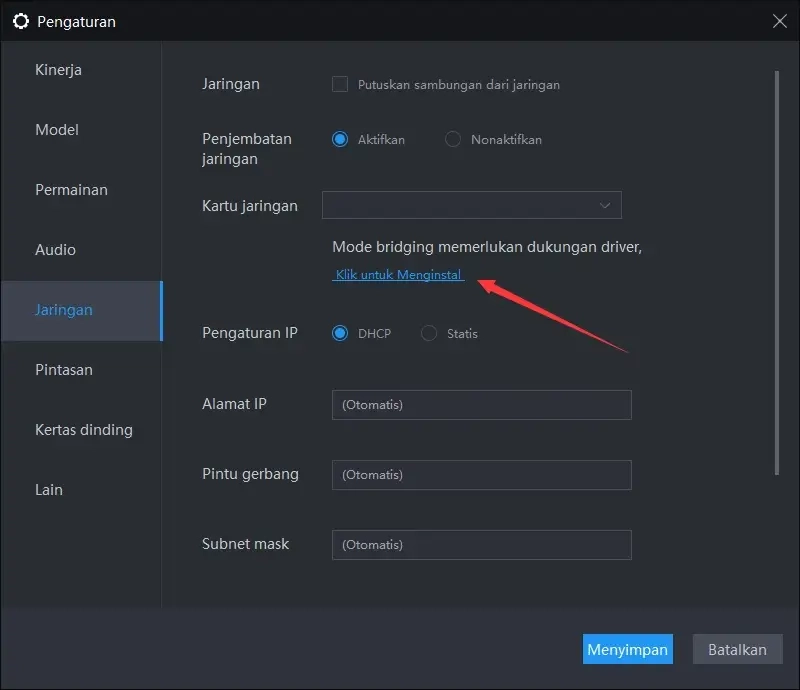Switch to the Pintasan tab
Image resolution: width=800 pixels, height=690 pixels.
[64, 369]
